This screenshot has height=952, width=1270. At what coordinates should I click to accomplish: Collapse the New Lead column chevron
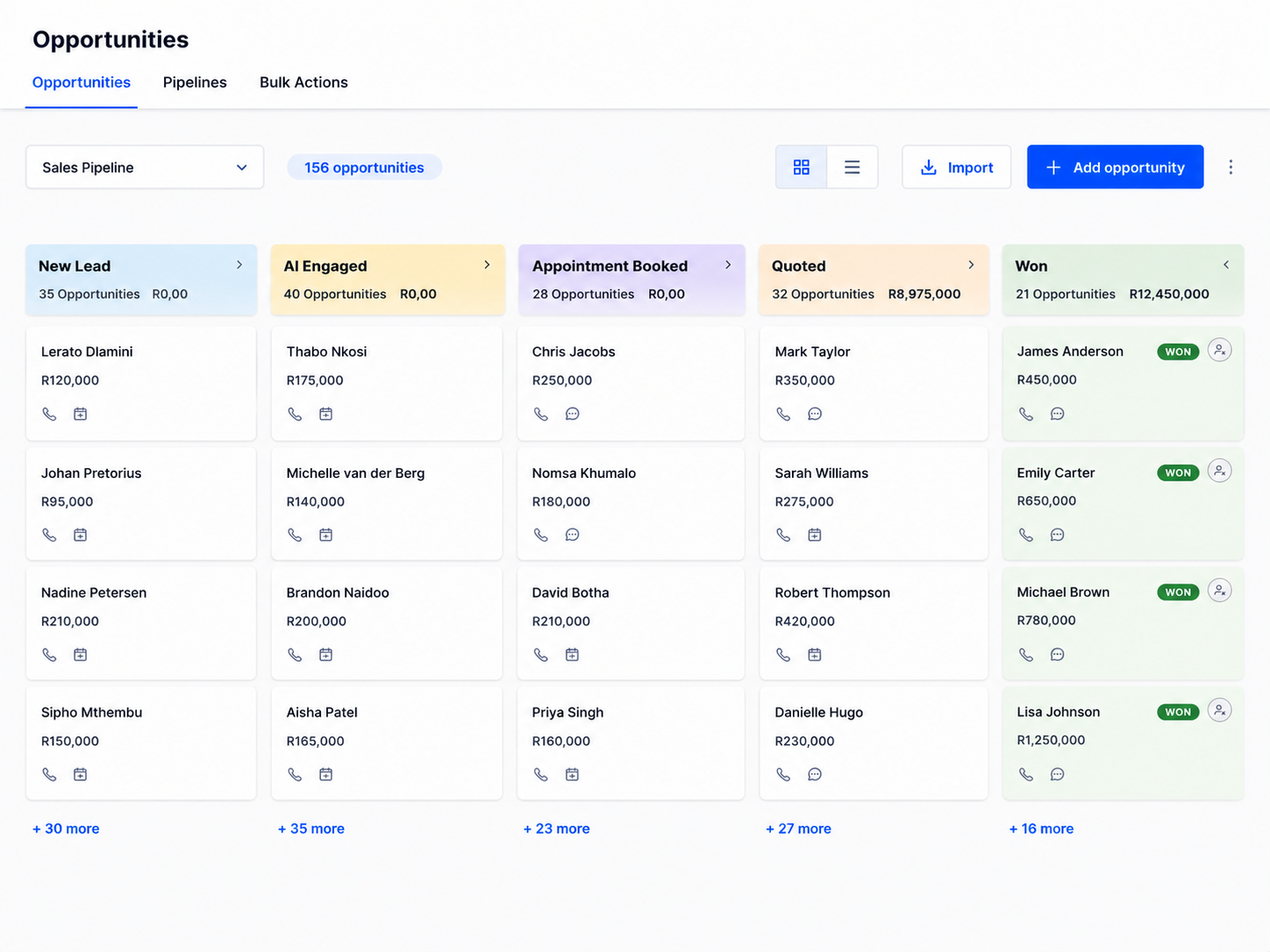coord(239,265)
